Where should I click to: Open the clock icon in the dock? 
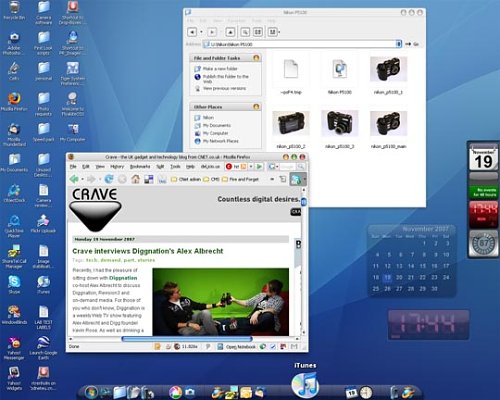pyautogui.click(x=366, y=392)
